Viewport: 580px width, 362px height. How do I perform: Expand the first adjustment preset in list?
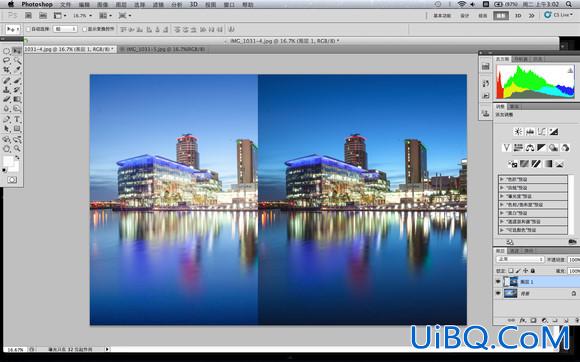click(x=533, y=179)
